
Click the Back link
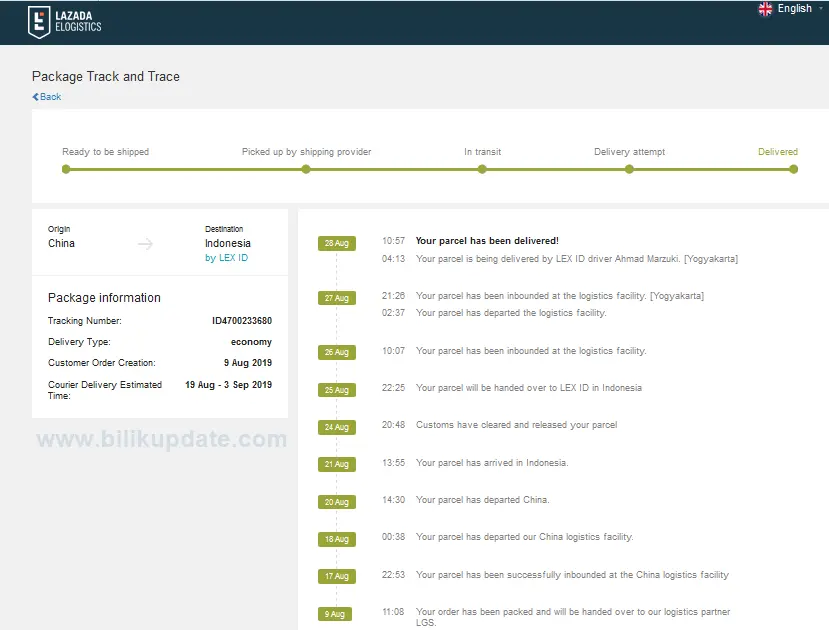(47, 97)
